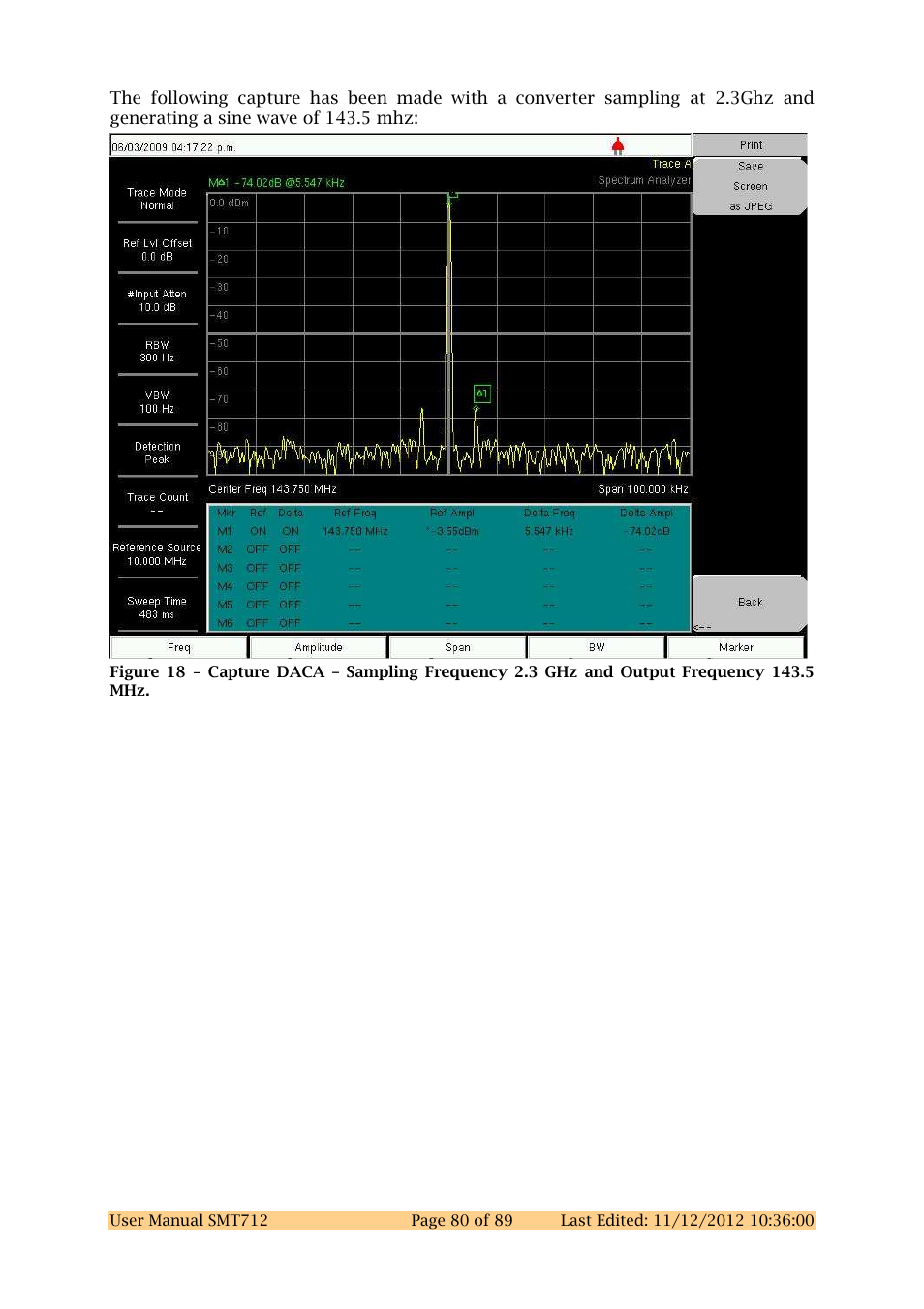Click the User Manual SMT712 footer

click(189, 1220)
